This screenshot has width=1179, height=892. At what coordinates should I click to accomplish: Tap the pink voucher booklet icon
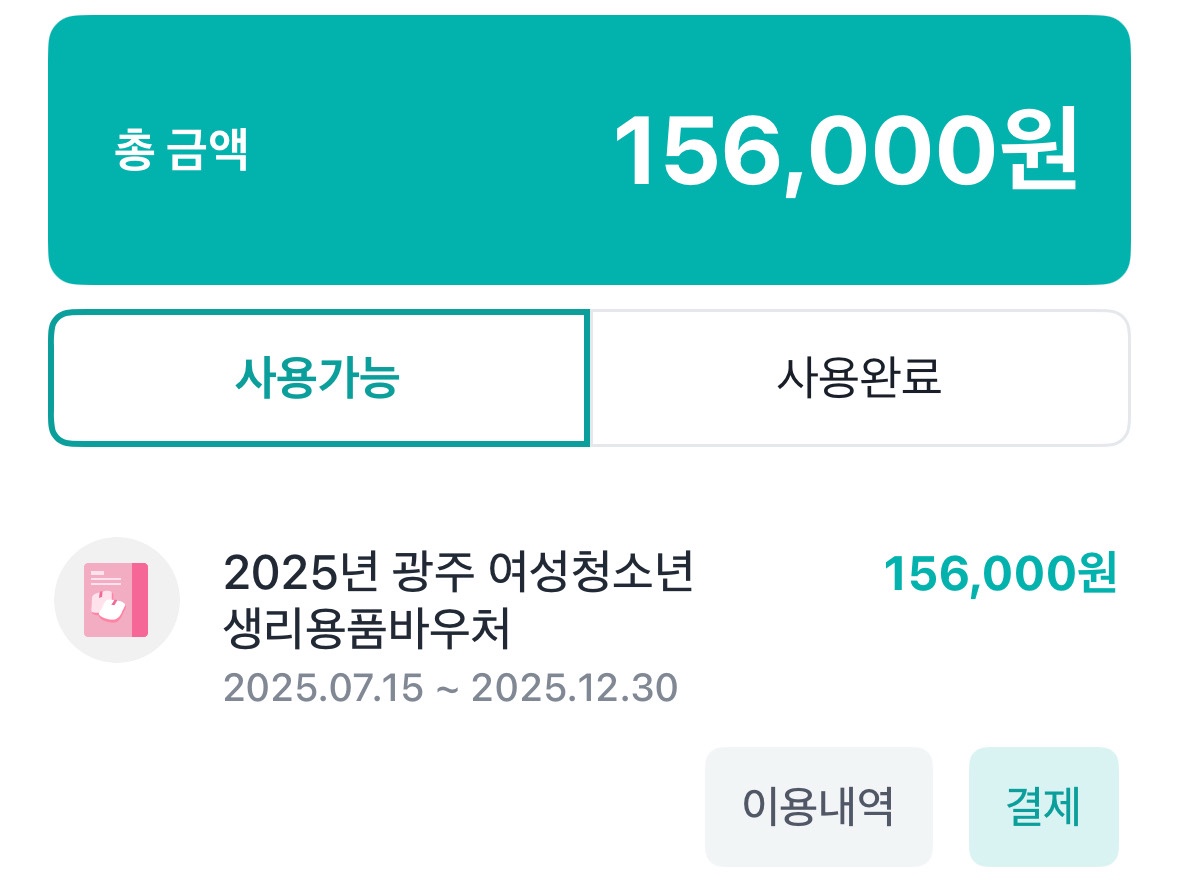[117, 600]
